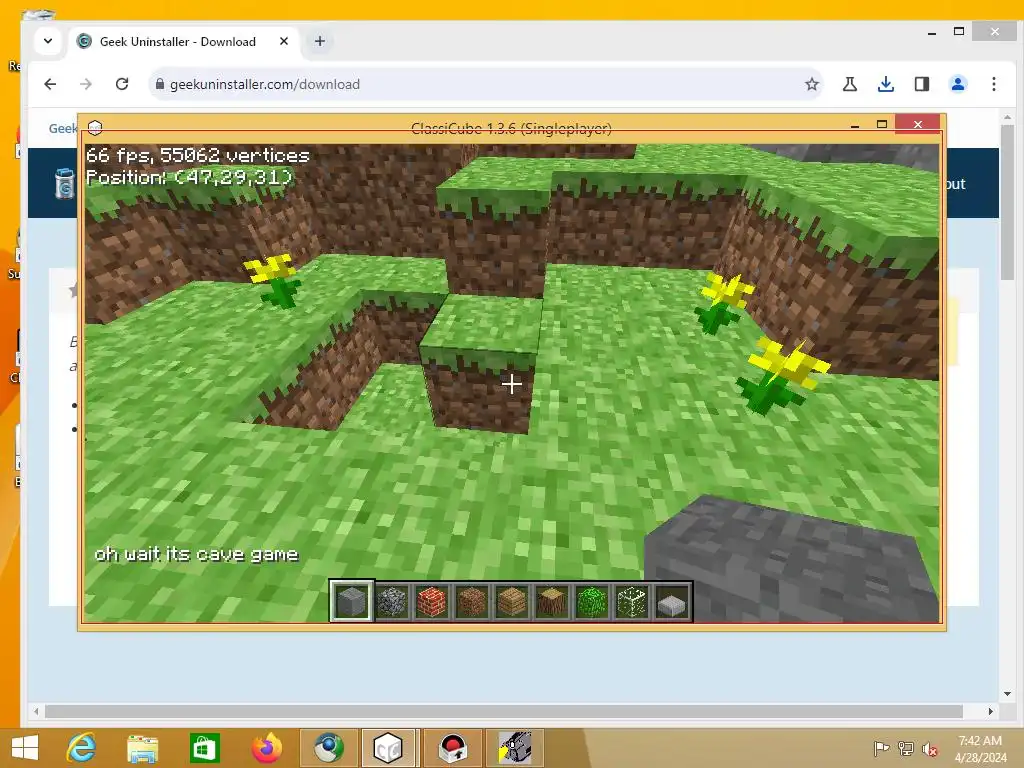Bookmark this page with the star icon
This screenshot has width=1024, height=768.
point(812,84)
